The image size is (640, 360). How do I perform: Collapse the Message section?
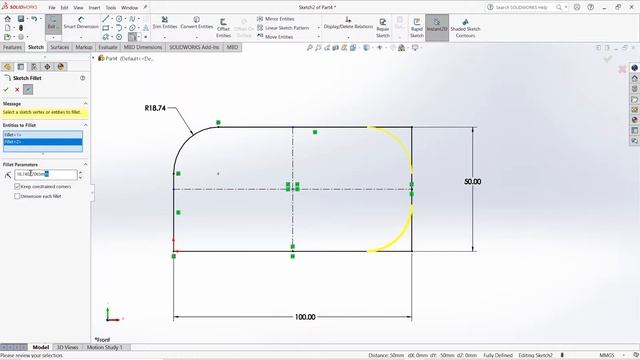pyautogui.click(x=85, y=104)
